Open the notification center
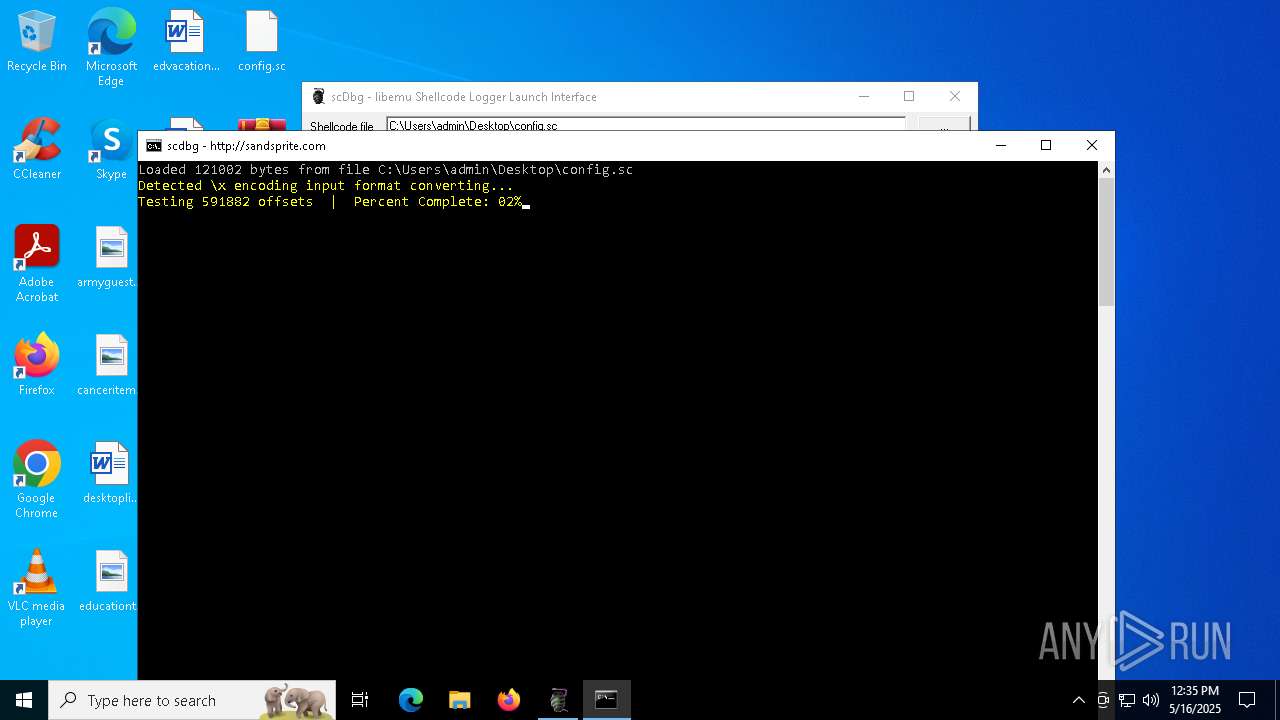The image size is (1280, 720). (x=1247, y=700)
